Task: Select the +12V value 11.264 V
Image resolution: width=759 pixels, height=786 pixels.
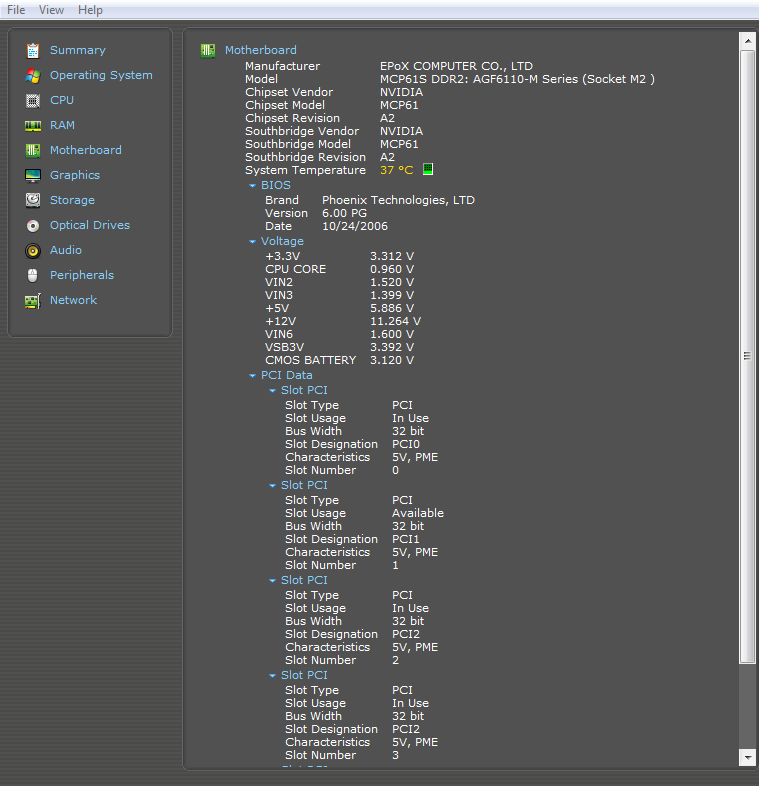Action: point(396,321)
